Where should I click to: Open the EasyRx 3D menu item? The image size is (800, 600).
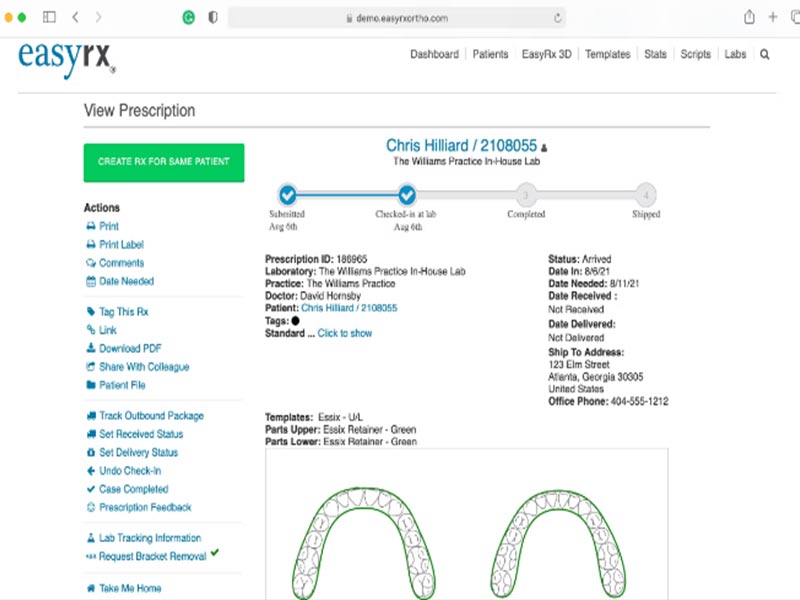click(x=546, y=54)
